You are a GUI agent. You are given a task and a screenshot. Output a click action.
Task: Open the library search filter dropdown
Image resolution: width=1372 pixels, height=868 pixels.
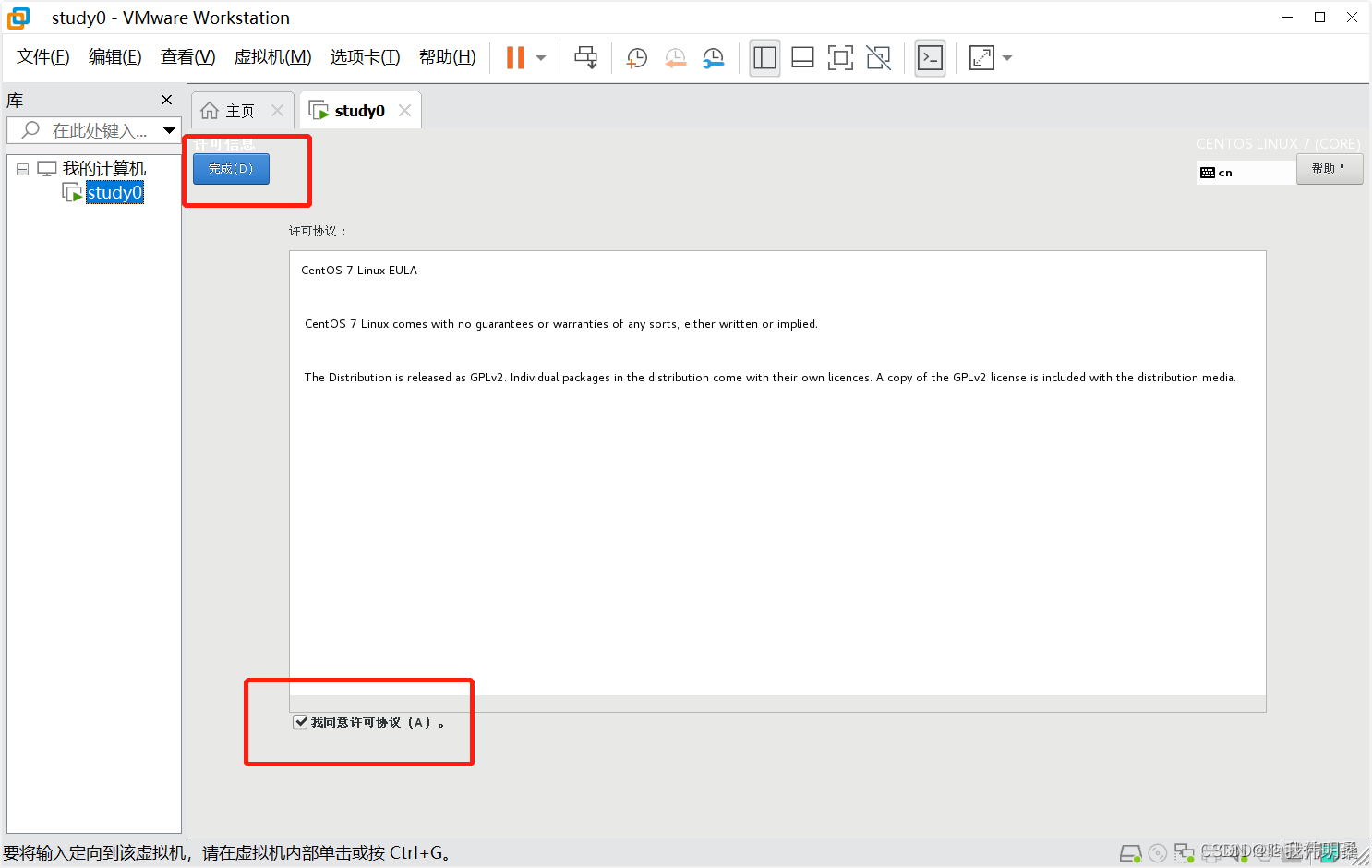[169, 130]
